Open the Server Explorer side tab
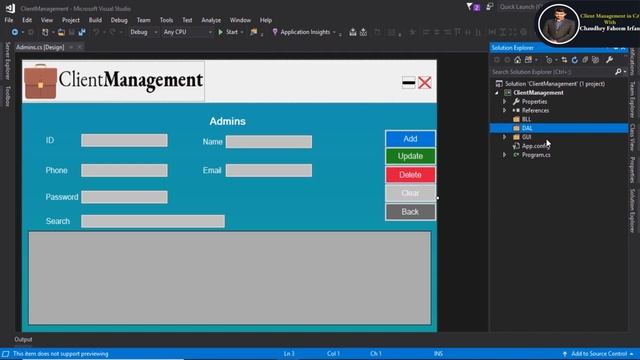The height and width of the screenshot is (360, 640). click(7, 60)
